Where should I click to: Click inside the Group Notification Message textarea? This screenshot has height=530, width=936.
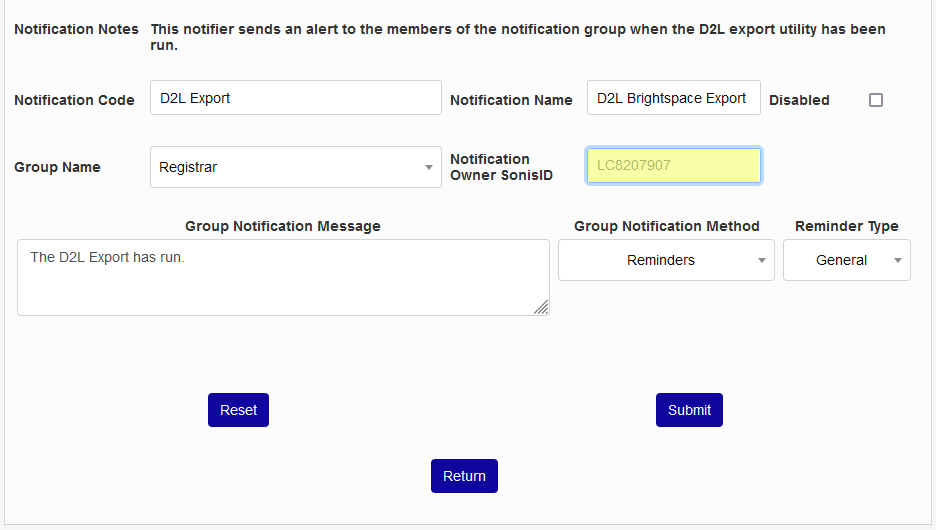click(x=283, y=278)
